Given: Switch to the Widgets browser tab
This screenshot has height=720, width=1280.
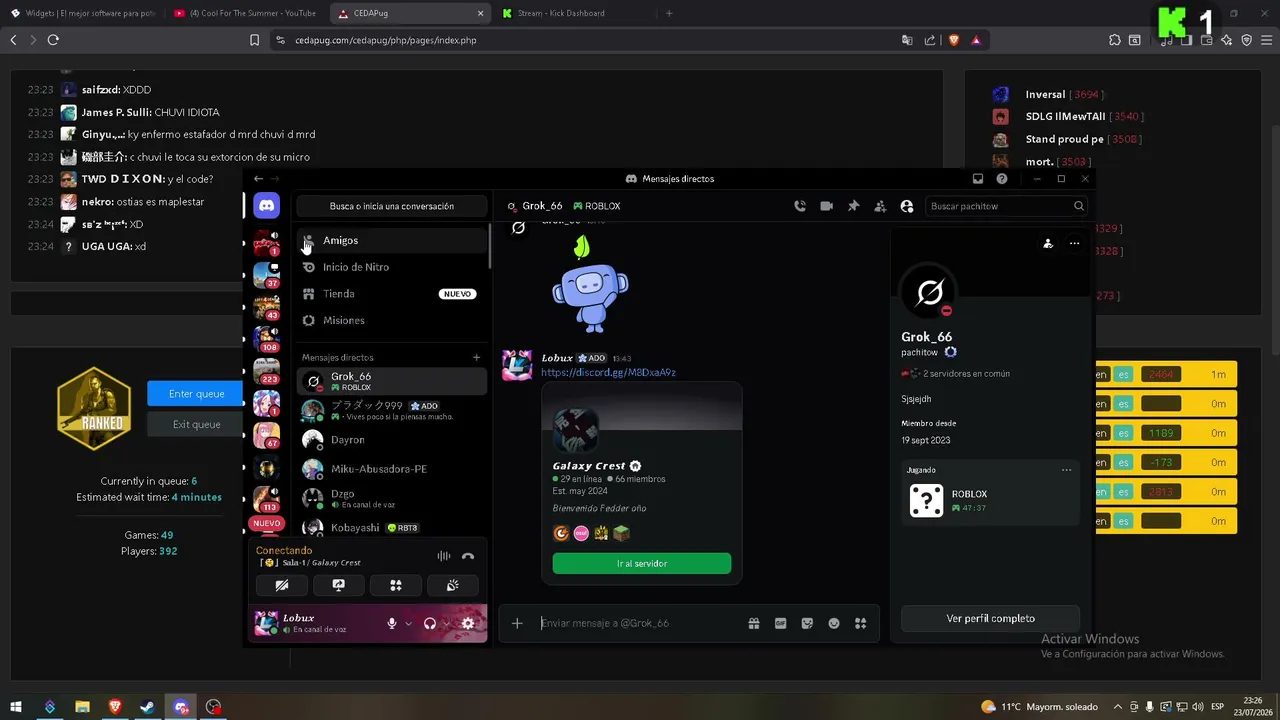Looking at the screenshot, I should coord(82,13).
